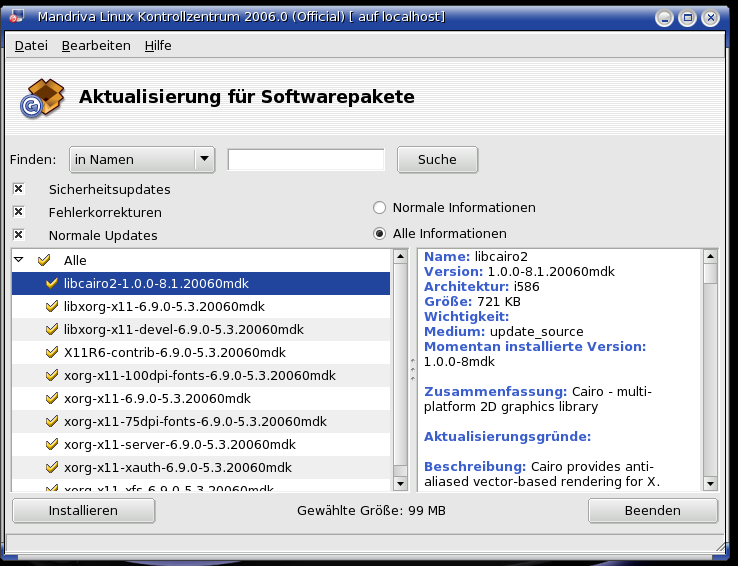Click the info panel scrollbar thumb
Image resolution: width=738 pixels, height=566 pixels.
click(710, 273)
